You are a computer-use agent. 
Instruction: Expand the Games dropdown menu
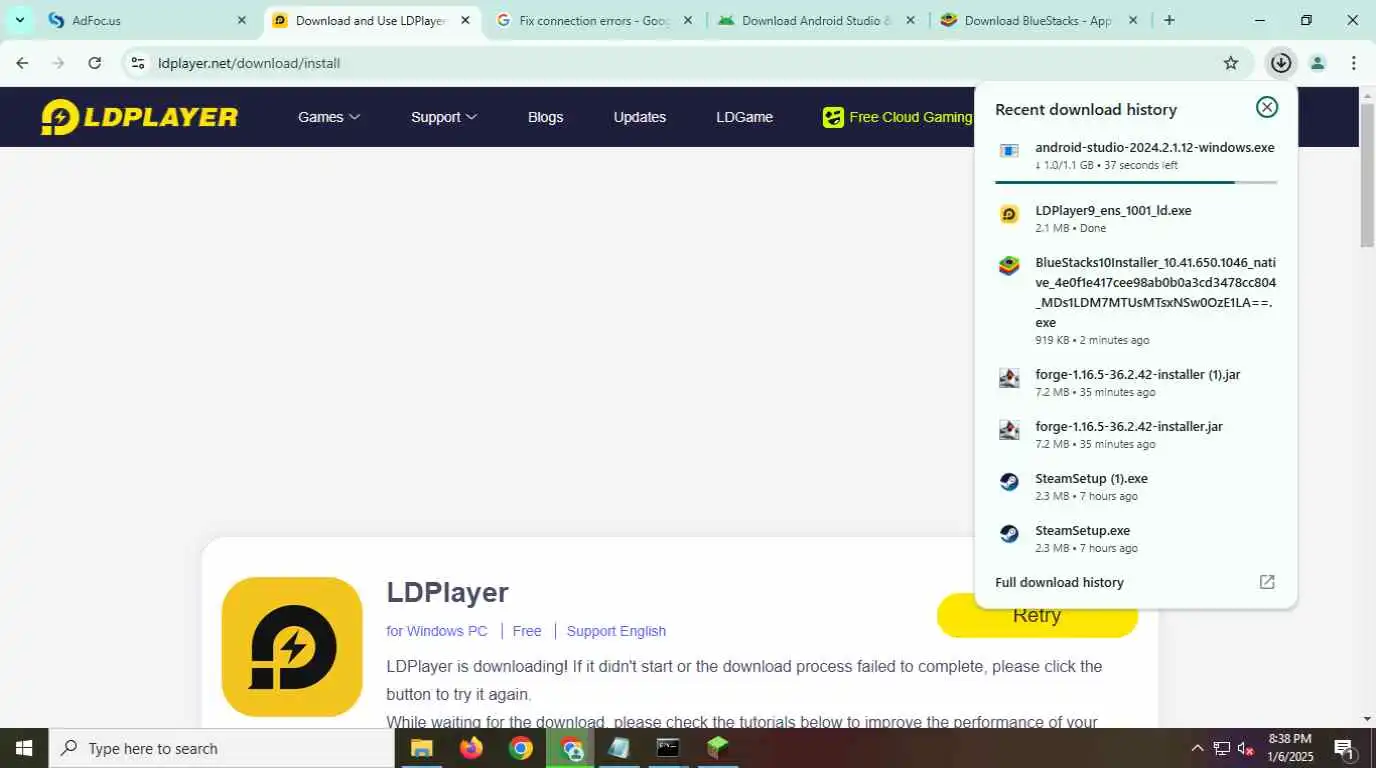coord(329,117)
